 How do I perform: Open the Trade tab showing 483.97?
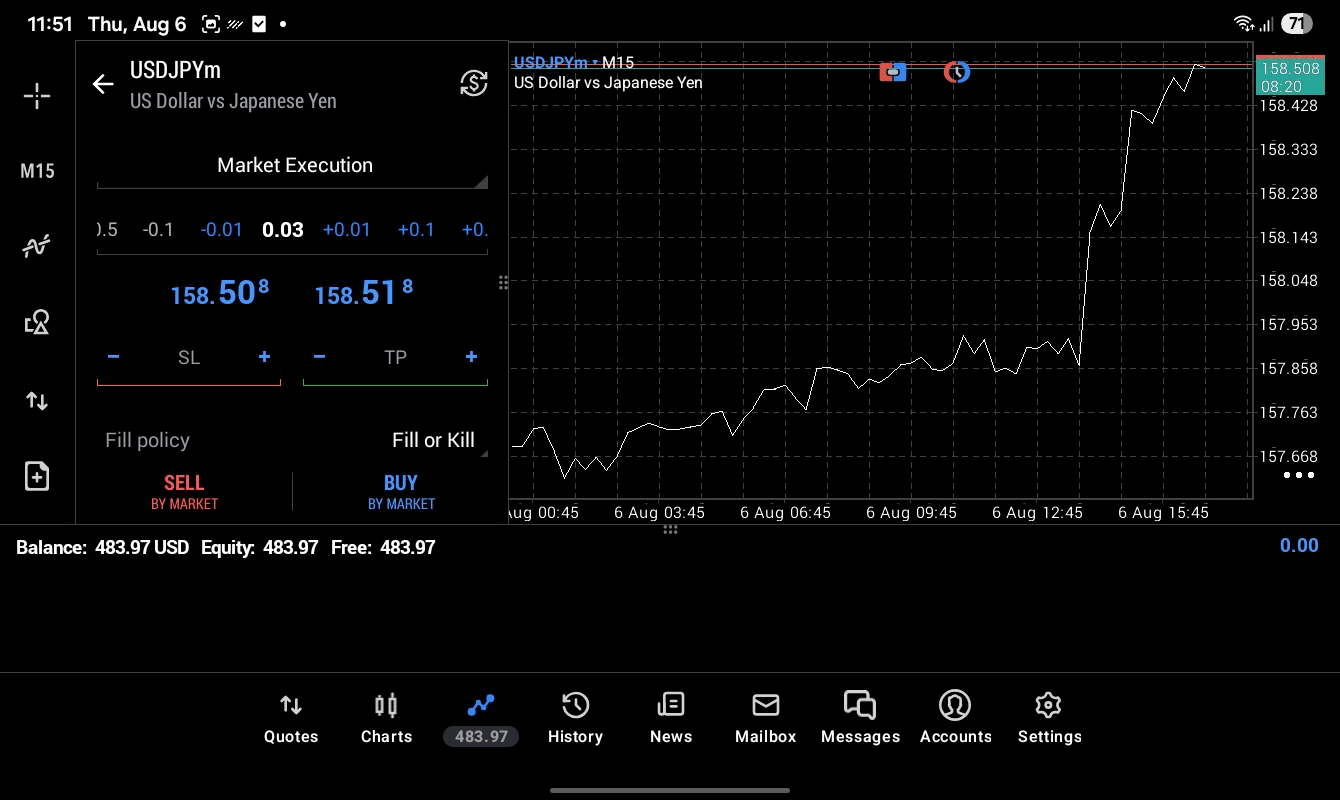point(481,719)
